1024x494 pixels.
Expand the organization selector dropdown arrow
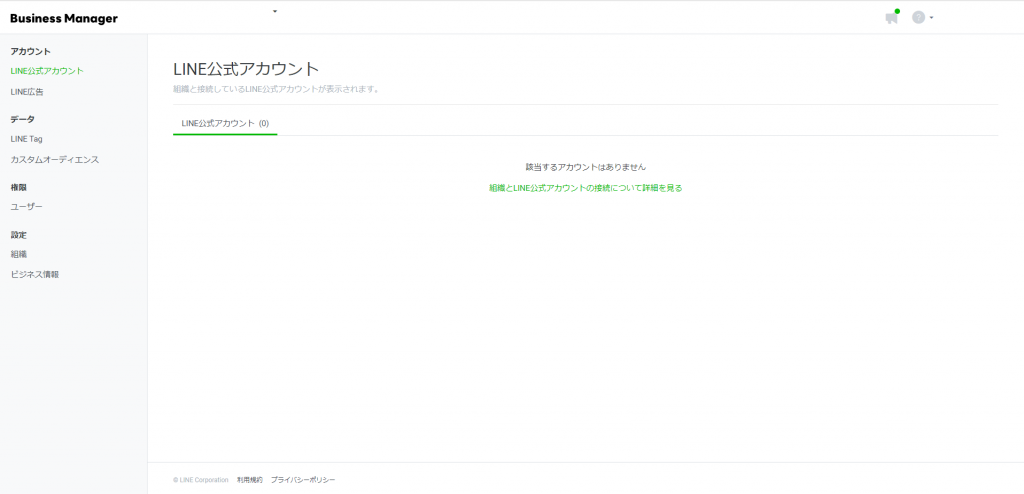tap(275, 11)
